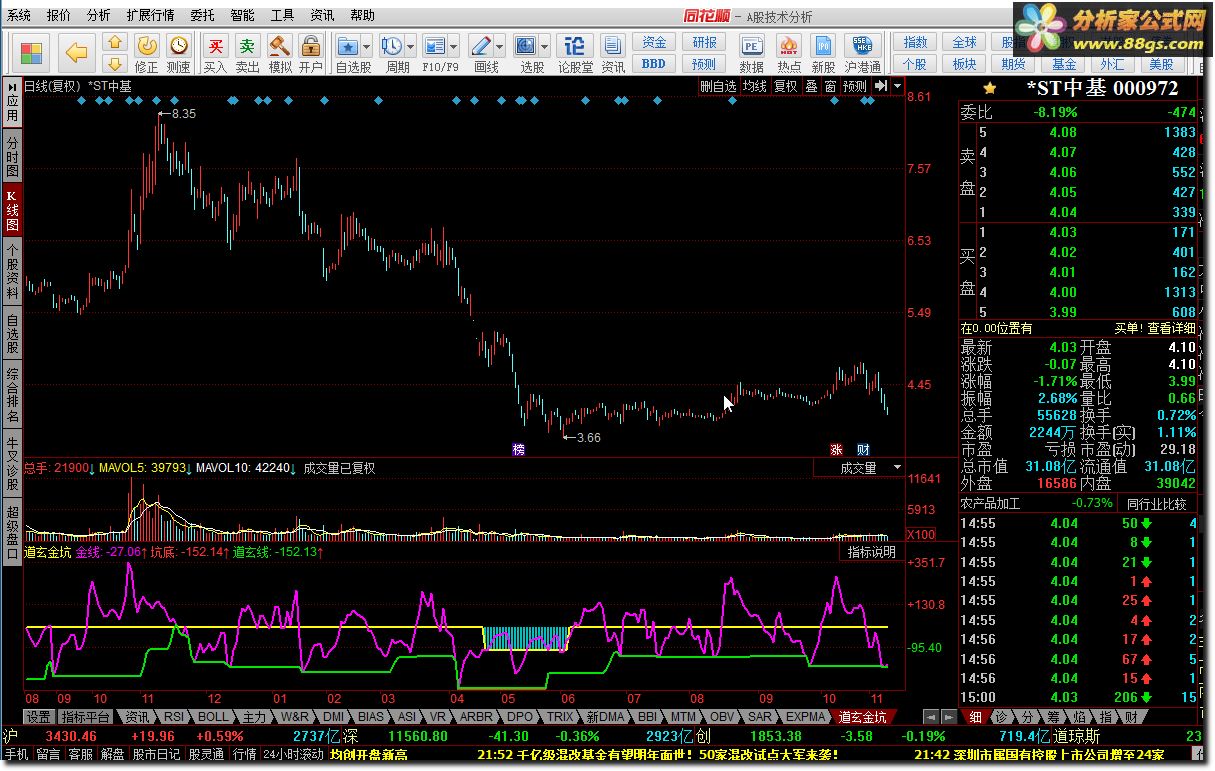Click the 资金 button
1215x771 pixels.
(654, 42)
